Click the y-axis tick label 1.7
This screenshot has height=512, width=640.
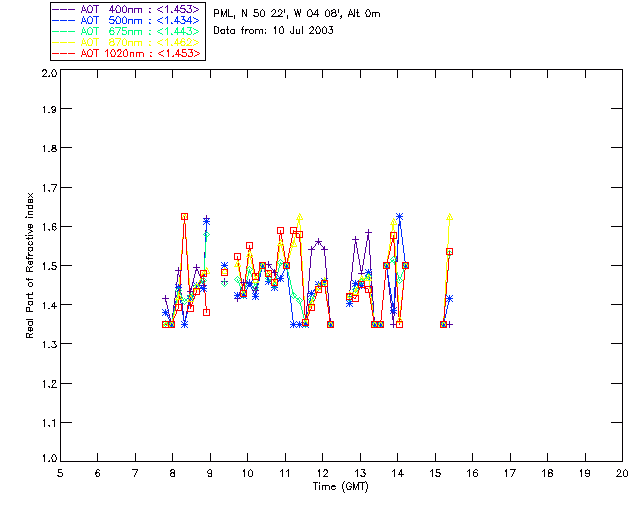point(49,188)
